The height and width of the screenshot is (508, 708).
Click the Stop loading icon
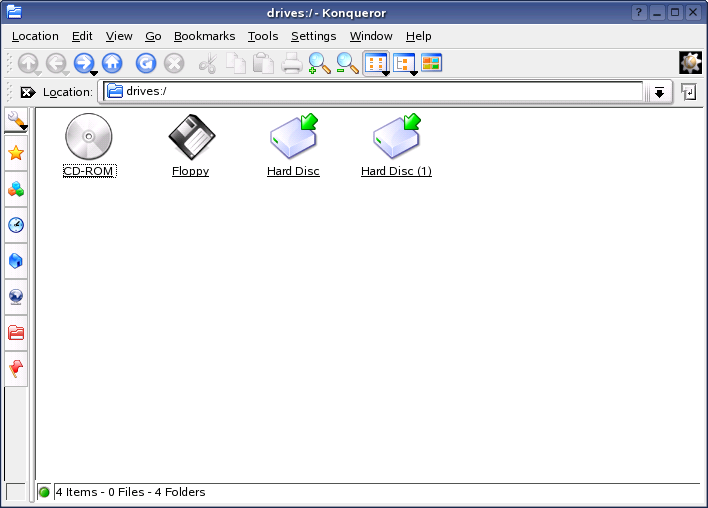[174, 63]
